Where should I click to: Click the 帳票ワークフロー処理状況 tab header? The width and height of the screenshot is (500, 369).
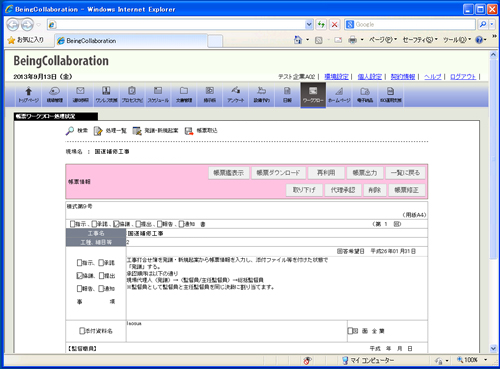coord(56,116)
